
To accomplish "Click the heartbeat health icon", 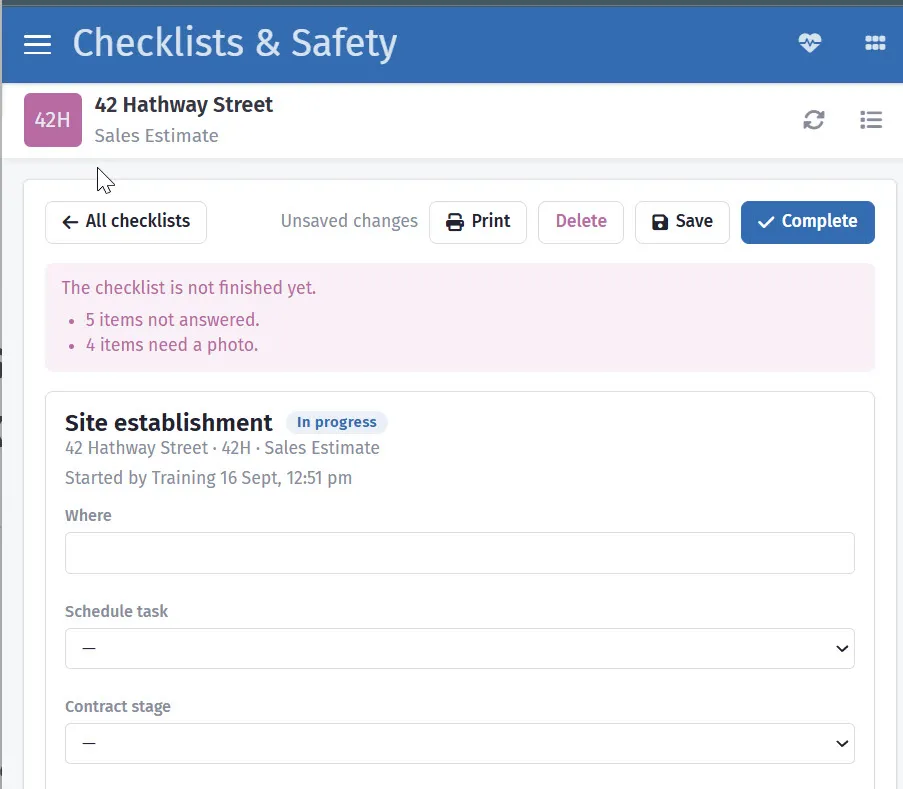I will [810, 43].
